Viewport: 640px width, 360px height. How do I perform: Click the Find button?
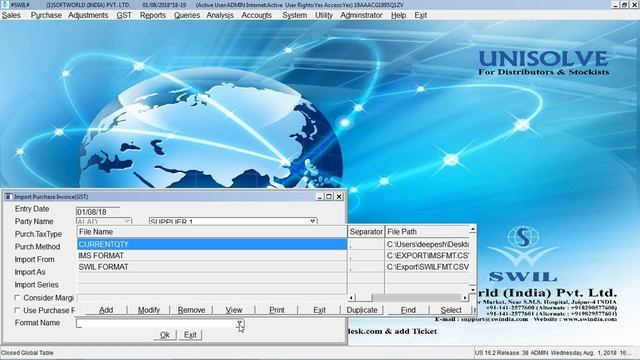click(x=408, y=310)
